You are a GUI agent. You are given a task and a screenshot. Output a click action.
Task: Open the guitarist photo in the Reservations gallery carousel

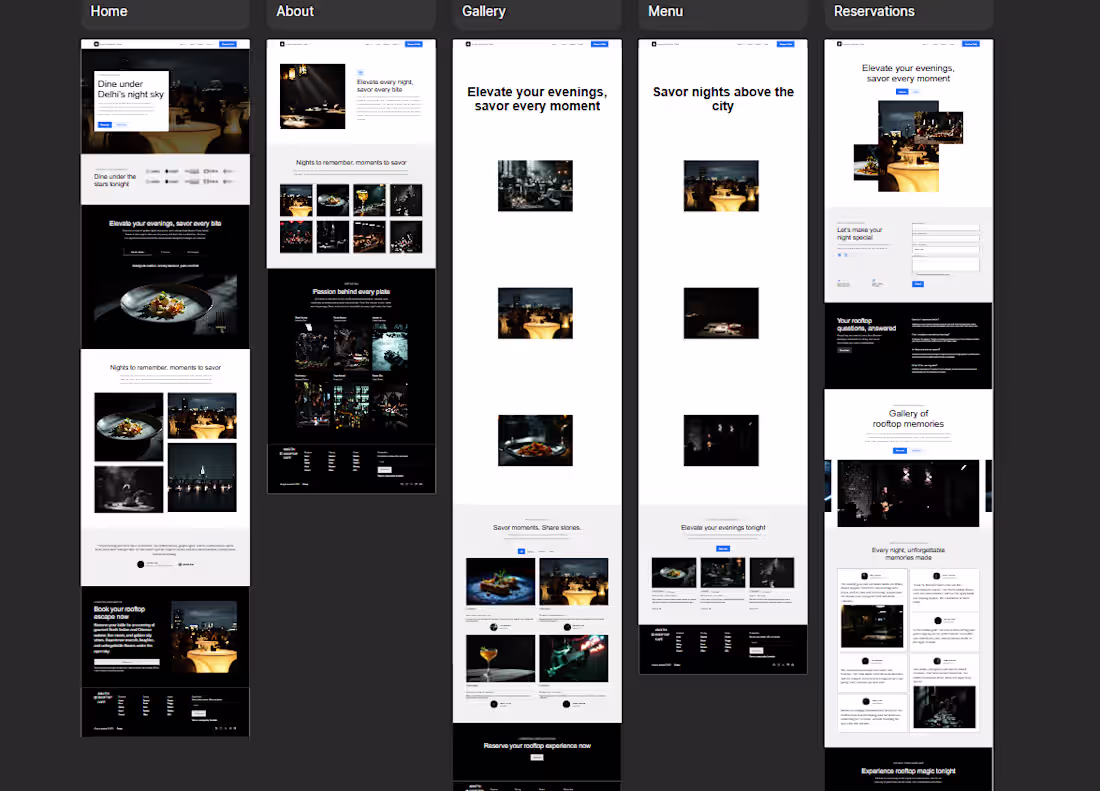click(908, 494)
